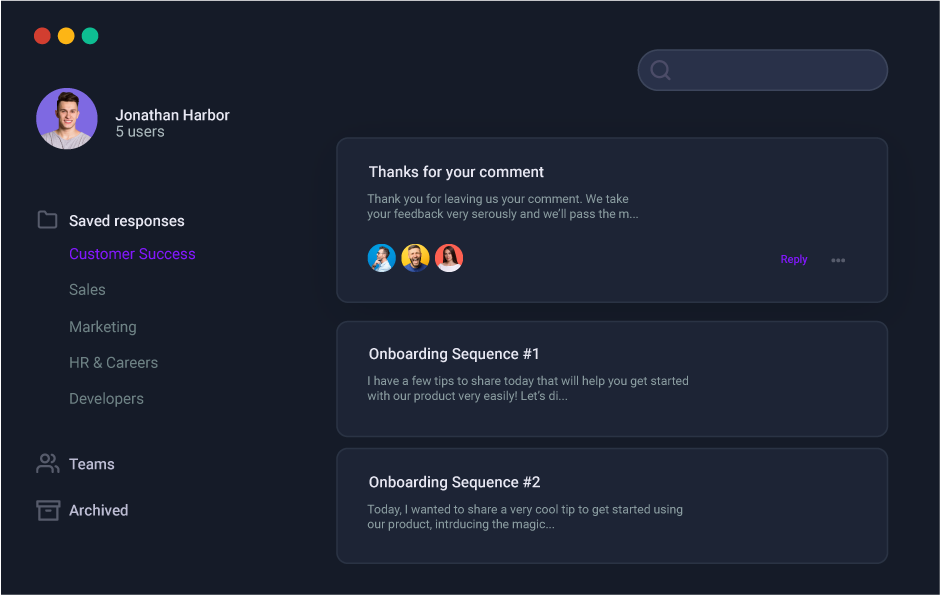
Task: Open the Onboarding Sequence #2 card
Action: [611, 506]
